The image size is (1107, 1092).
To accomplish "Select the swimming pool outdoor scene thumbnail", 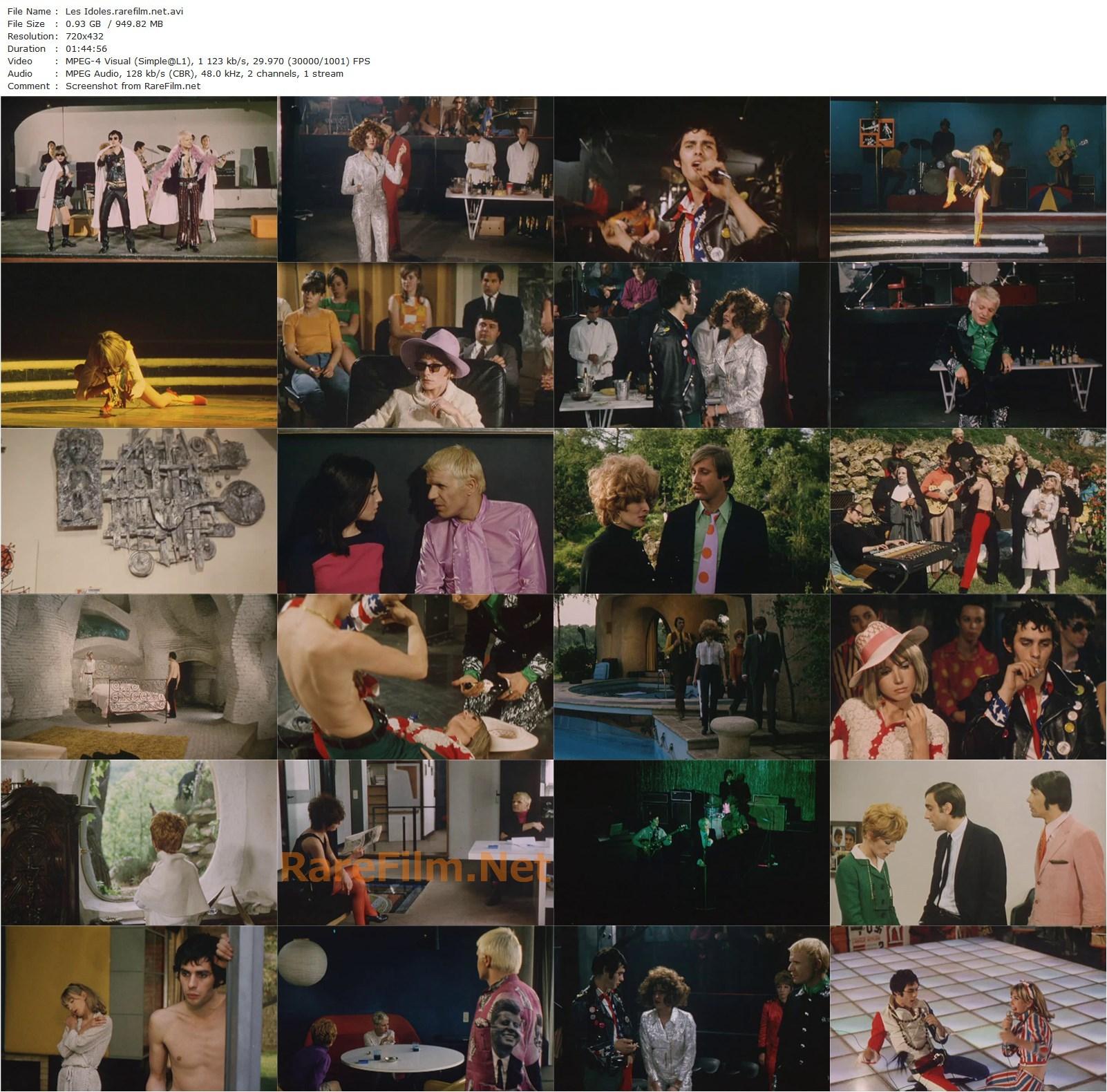I will pyautogui.click(x=691, y=677).
